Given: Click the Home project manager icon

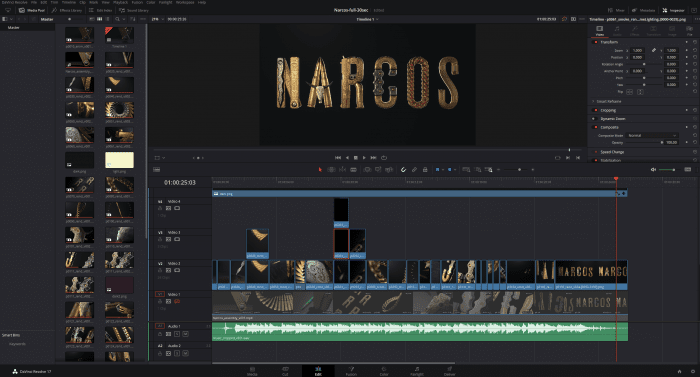Looking at the screenshot, I should [679, 371].
